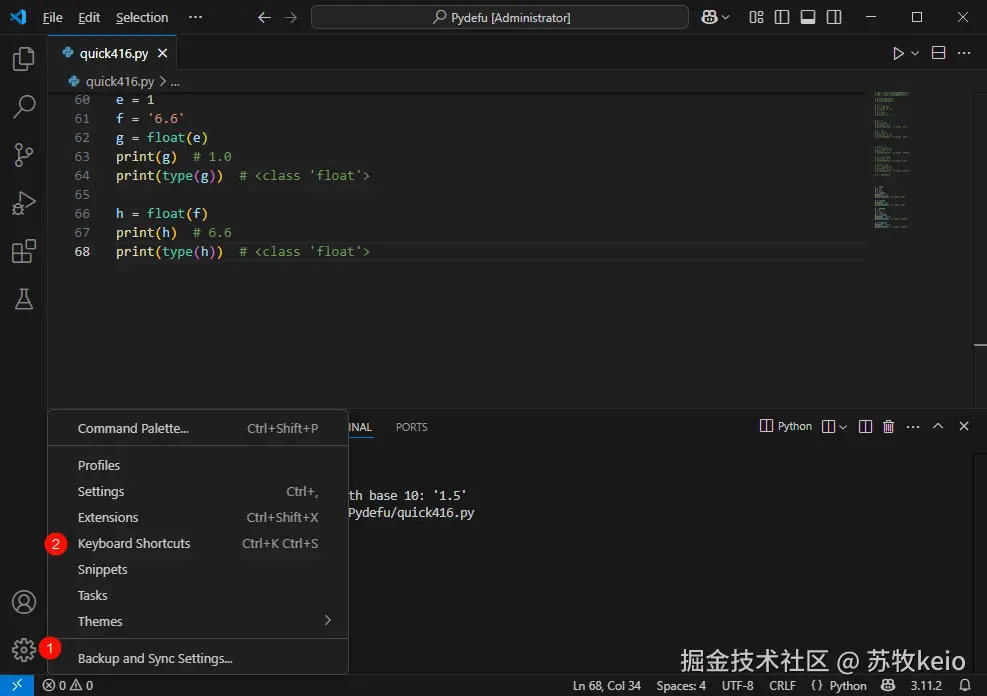Image resolution: width=987 pixels, height=696 pixels.
Task: Click the Manage gear icon
Action: [23, 649]
